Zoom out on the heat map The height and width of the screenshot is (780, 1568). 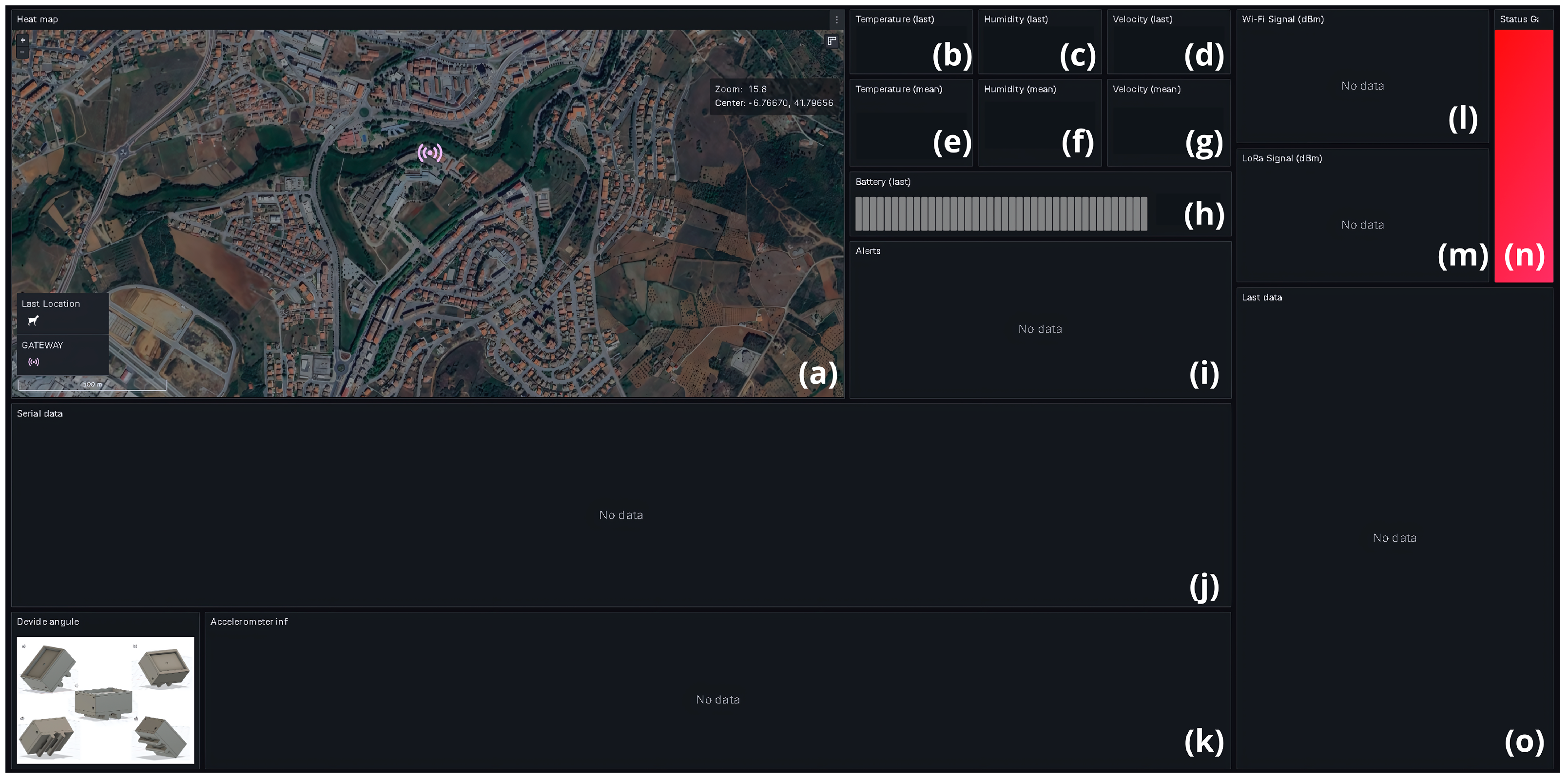click(x=22, y=52)
